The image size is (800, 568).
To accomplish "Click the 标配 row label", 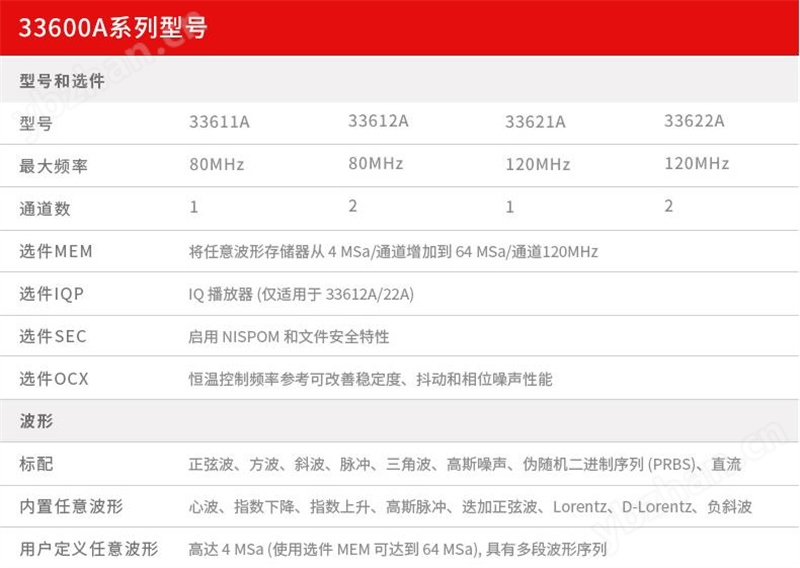I will [36, 463].
